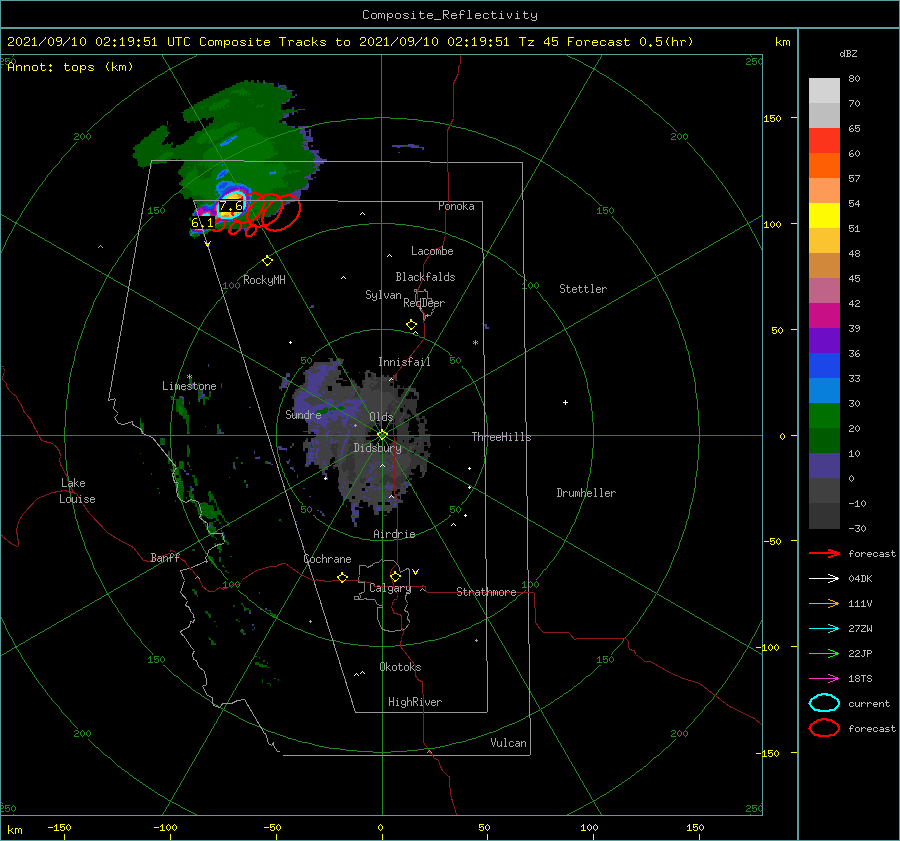
Task: Click the white 04DK arrow in legend
Action: (x=824, y=579)
